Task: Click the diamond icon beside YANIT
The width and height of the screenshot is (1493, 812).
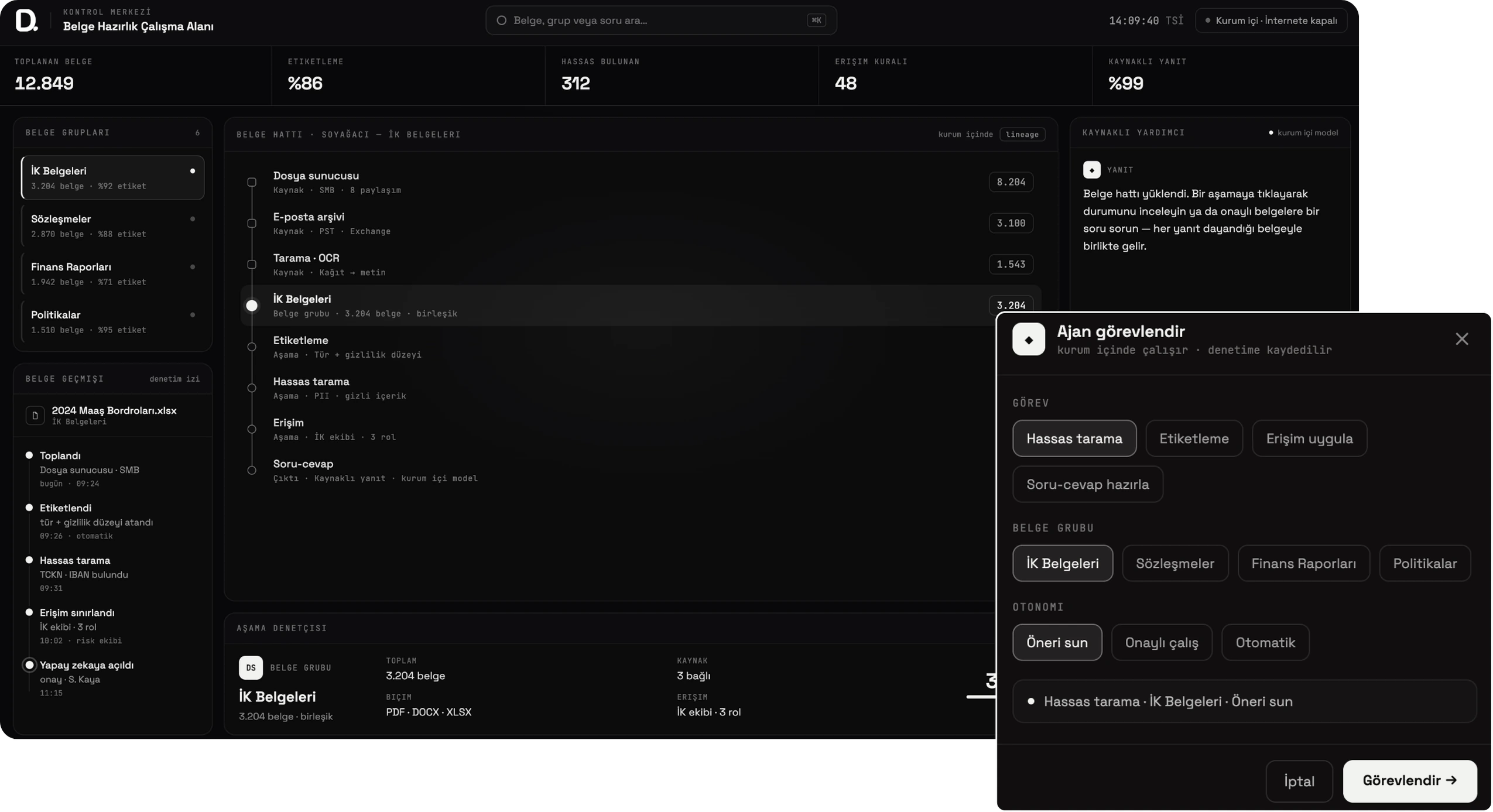Action: pyautogui.click(x=1091, y=170)
